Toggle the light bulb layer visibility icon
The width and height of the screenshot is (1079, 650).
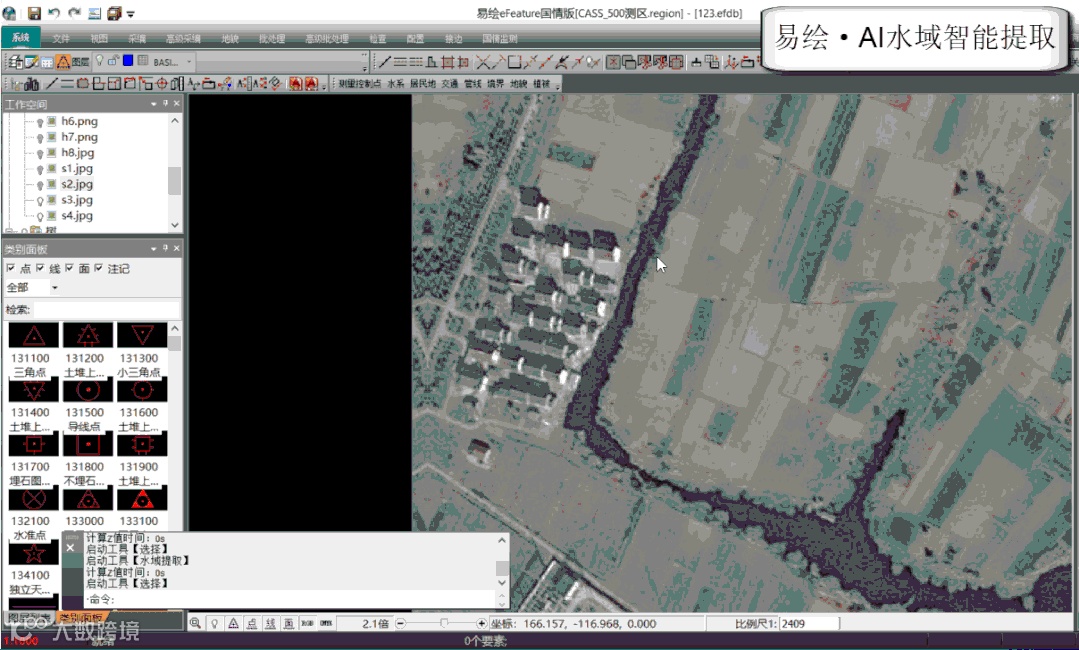tap(99, 61)
